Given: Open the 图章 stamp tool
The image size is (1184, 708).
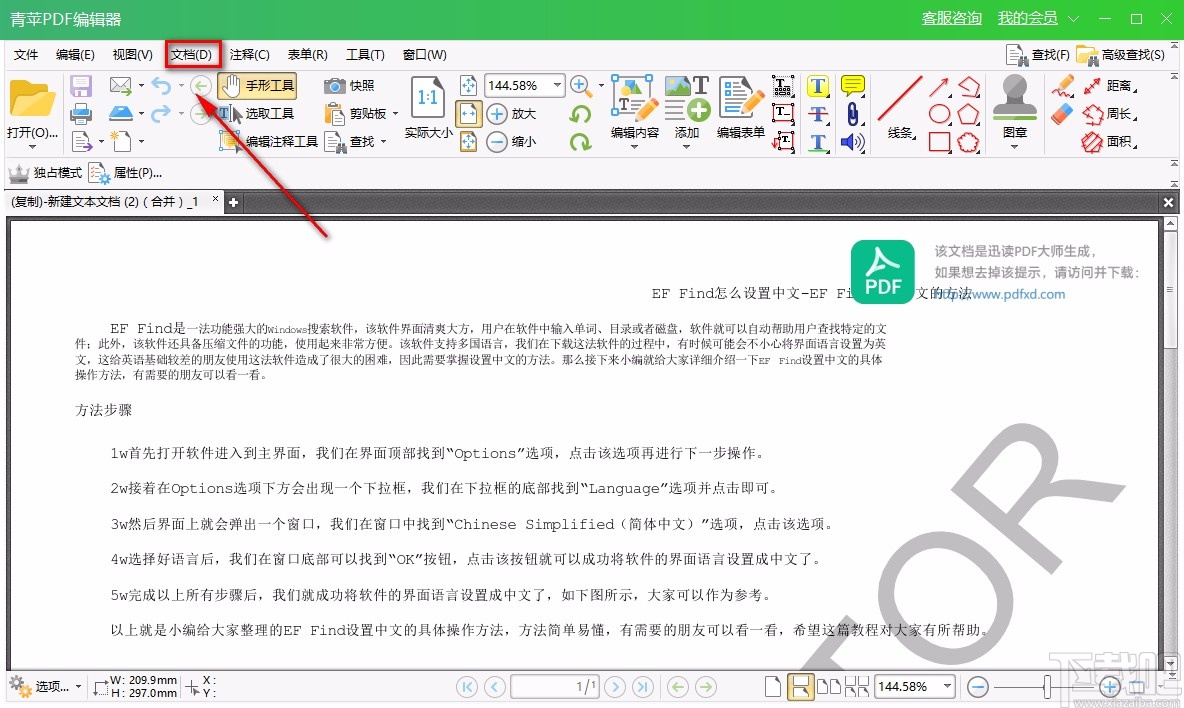Looking at the screenshot, I should (1015, 103).
